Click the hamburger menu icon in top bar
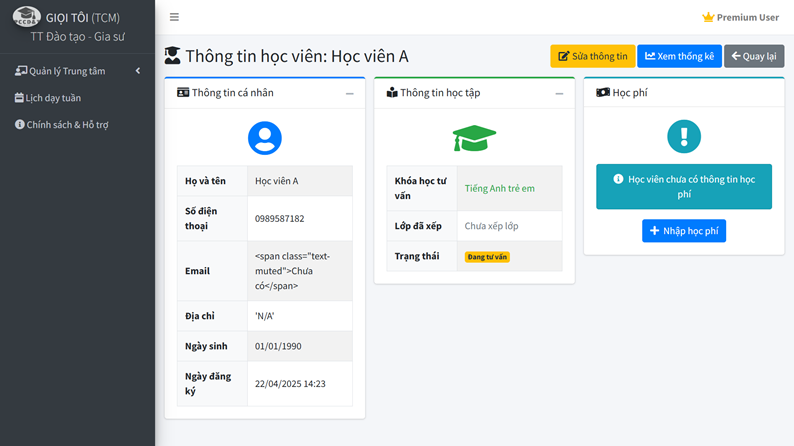Image resolution: width=794 pixels, height=446 pixels. (x=174, y=17)
